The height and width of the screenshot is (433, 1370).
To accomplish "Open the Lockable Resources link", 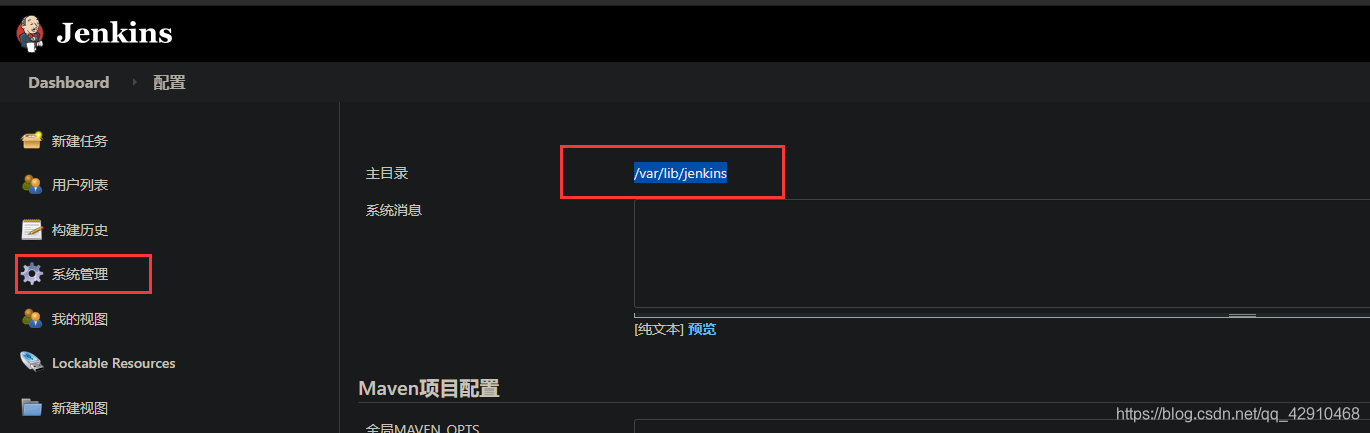I will pos(113,363).
